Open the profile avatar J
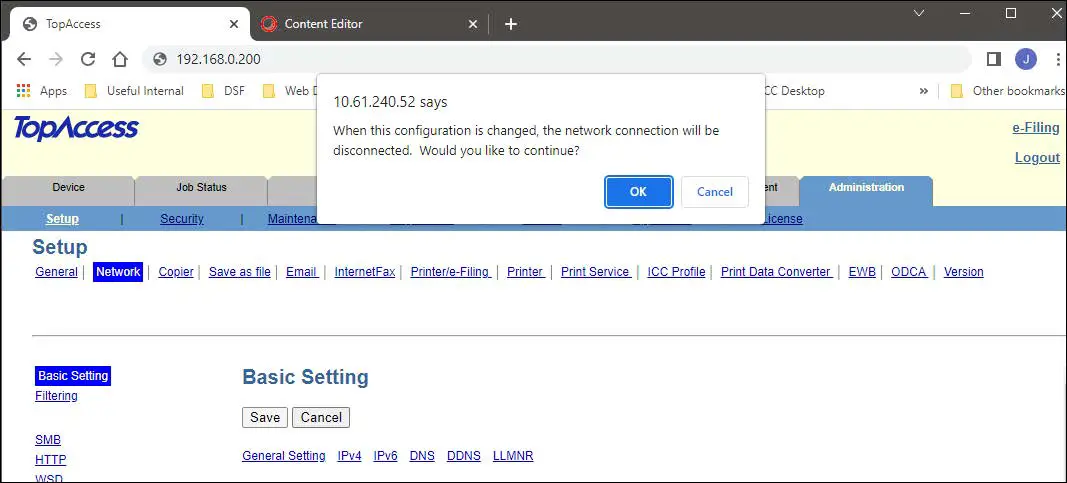Viewport: 1067px width, 483px height. [1025, 59]
